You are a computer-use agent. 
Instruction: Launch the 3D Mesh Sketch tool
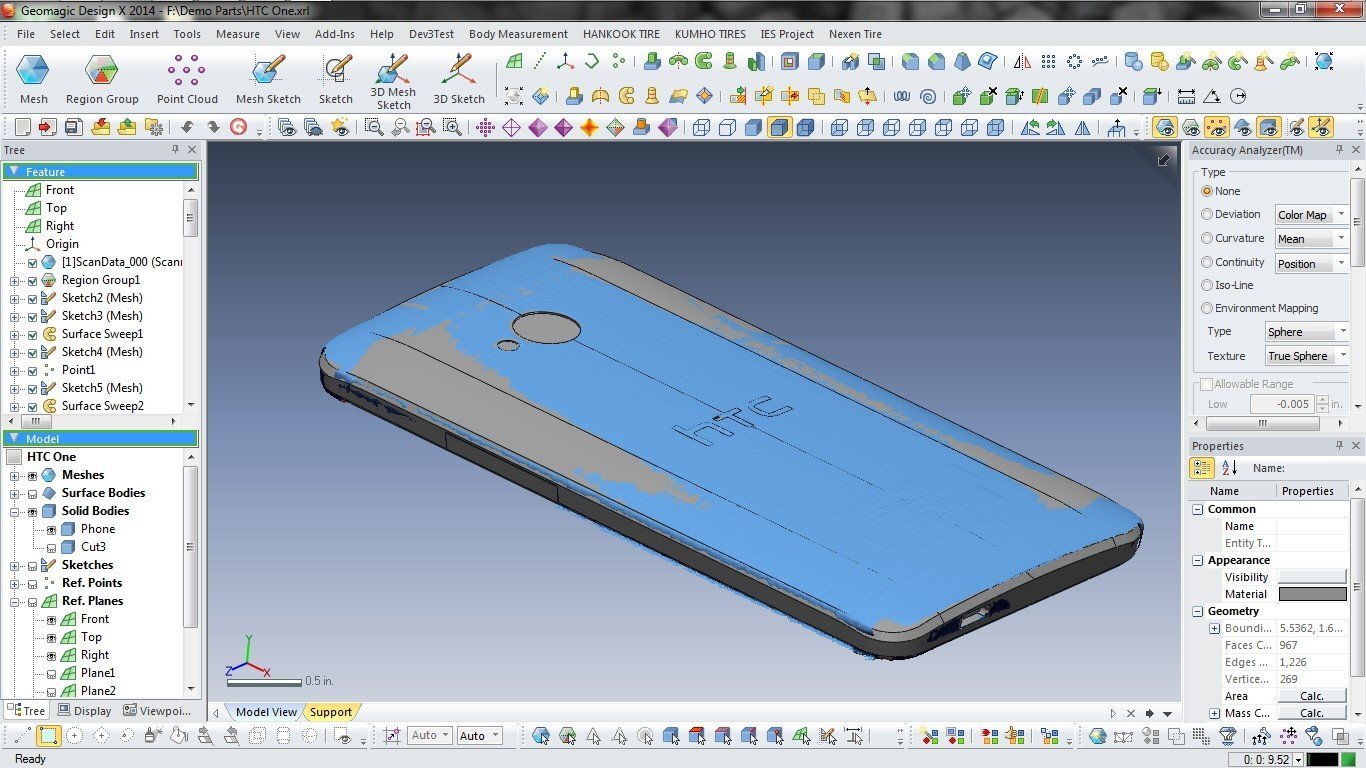pyautogui.click(x=393, y=82)
